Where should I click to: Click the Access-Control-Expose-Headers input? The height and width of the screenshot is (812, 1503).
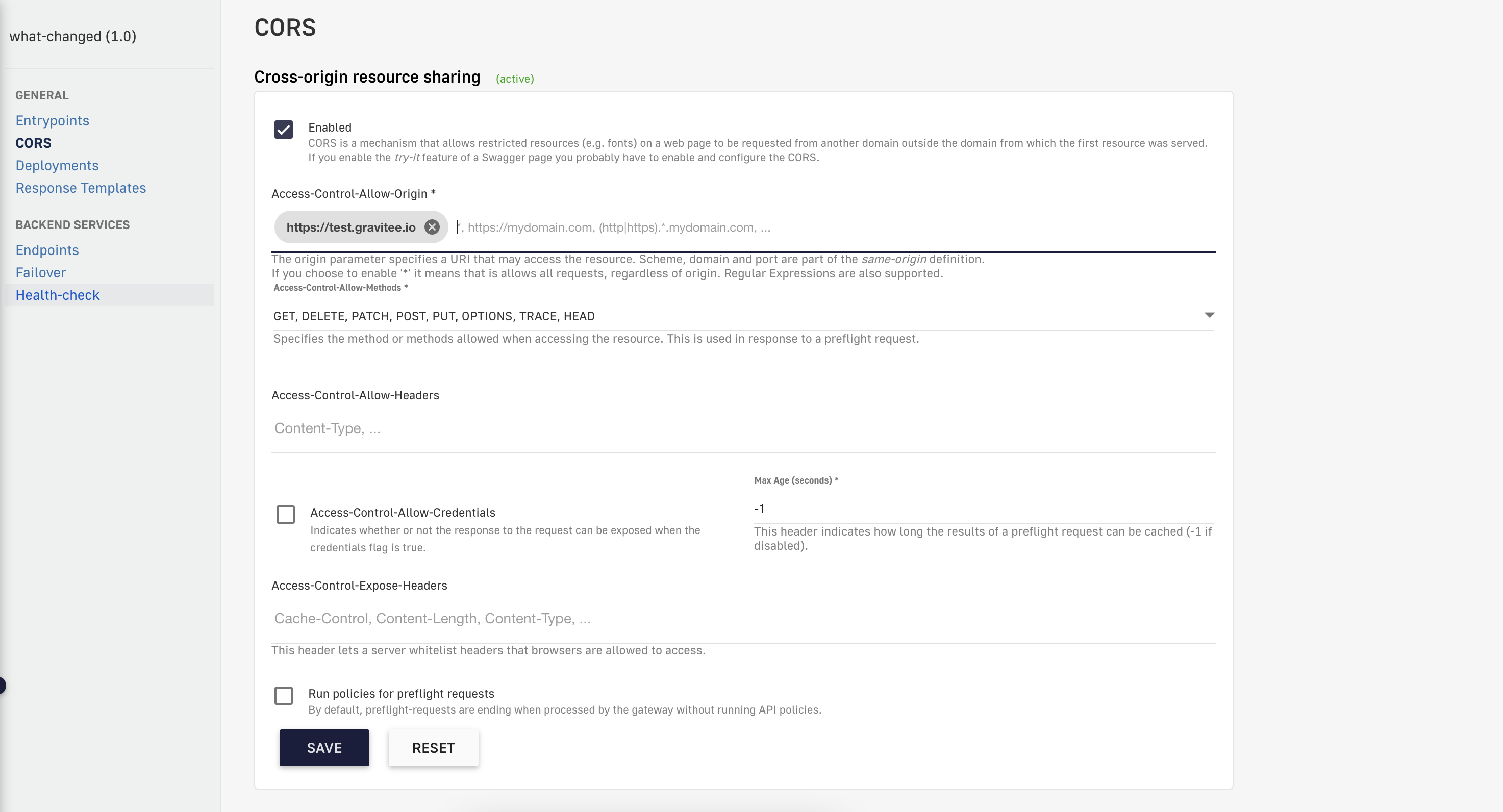(741, 618)
